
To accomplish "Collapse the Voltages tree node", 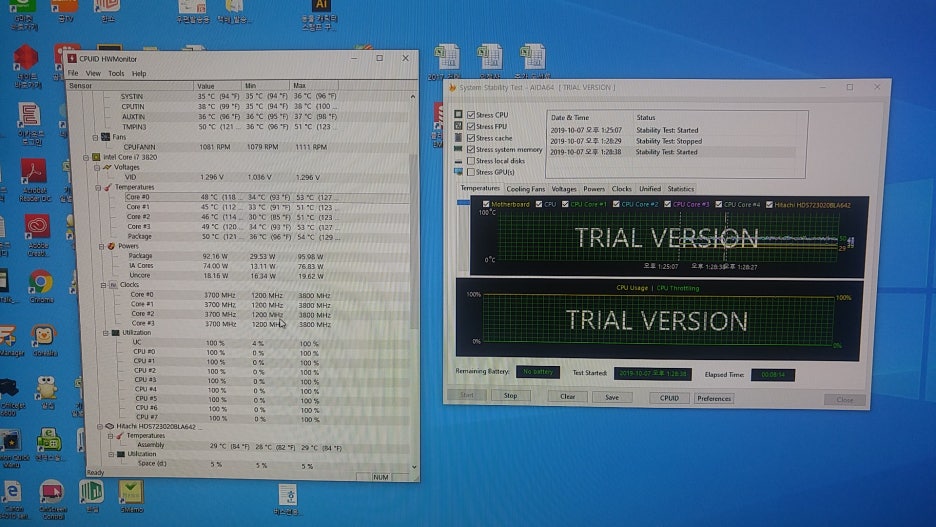I will click(x=97, y=168).
